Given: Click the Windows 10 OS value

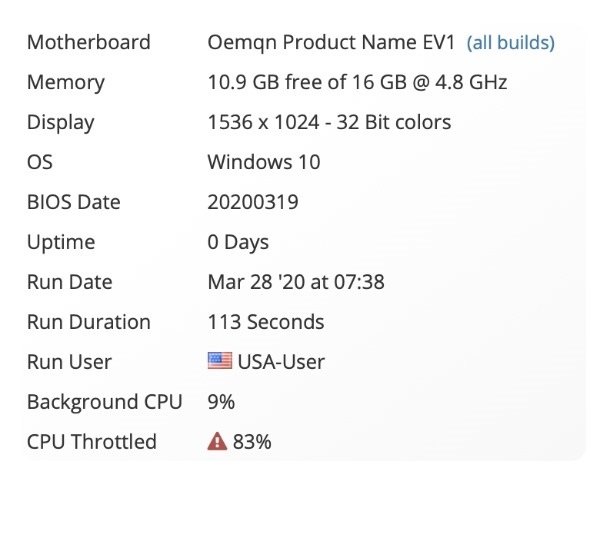Looking at the screenshot, I should (x=263, y=162).
